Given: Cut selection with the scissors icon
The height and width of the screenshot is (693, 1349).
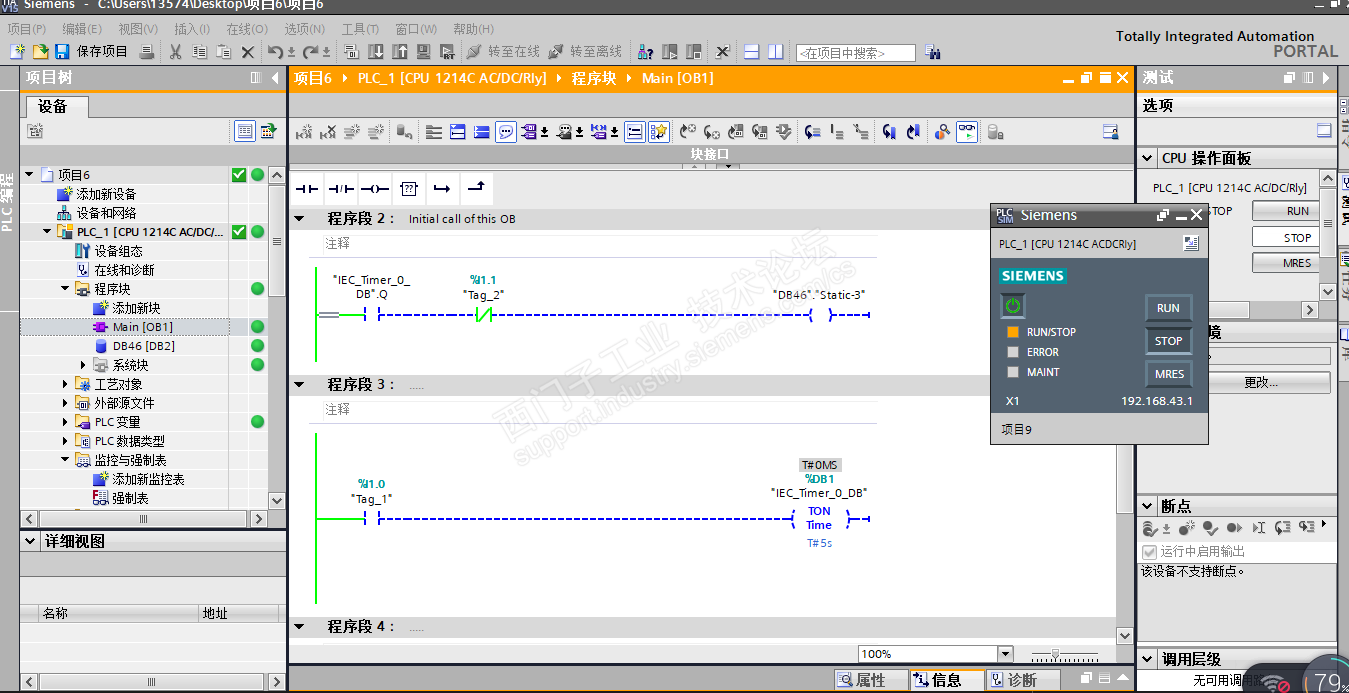Looking at the screenshot, I should [x=176, y=51].
